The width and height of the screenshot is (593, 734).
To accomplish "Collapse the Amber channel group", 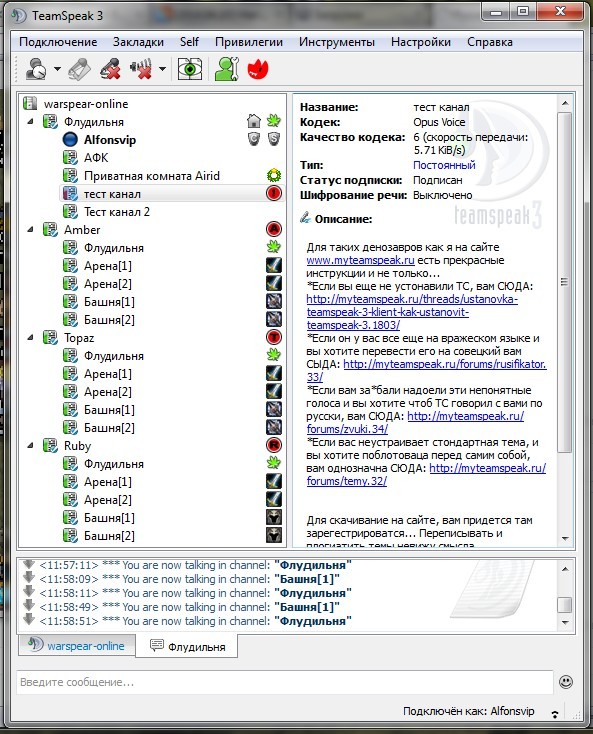I will click(x=30, y=230).
